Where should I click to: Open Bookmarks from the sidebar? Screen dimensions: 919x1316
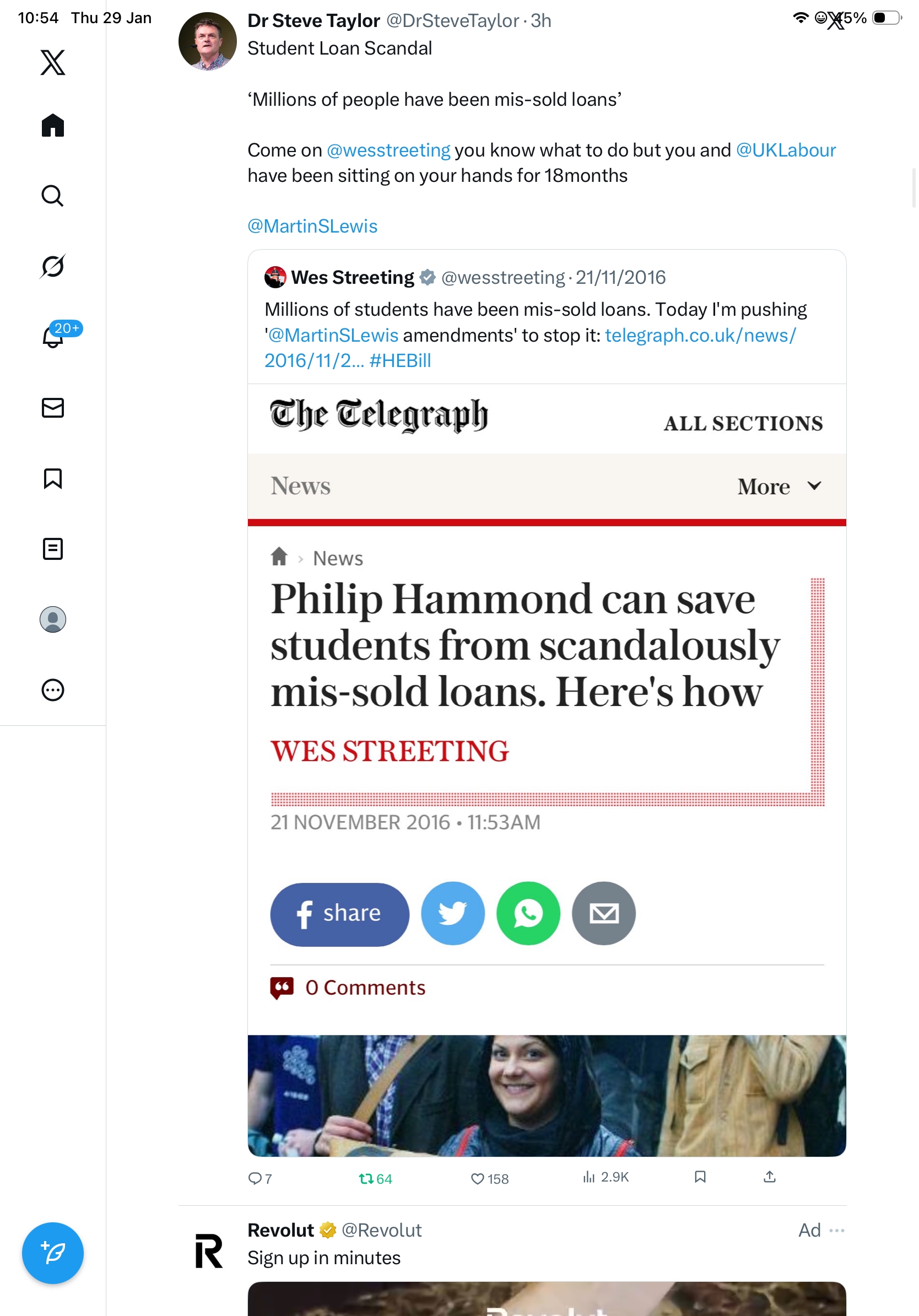(53, 478)
